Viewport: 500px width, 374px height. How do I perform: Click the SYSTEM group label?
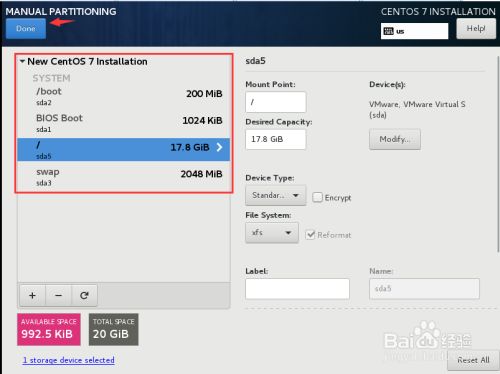coord(51,78)
